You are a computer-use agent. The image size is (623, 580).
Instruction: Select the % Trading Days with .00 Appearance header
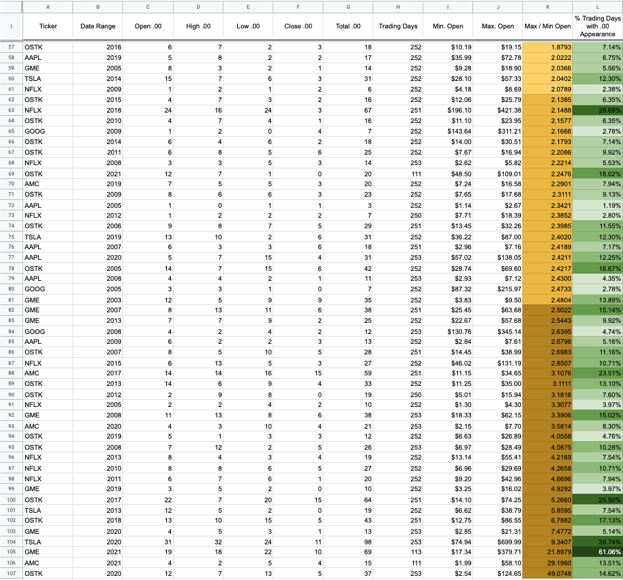click(598, 26)
